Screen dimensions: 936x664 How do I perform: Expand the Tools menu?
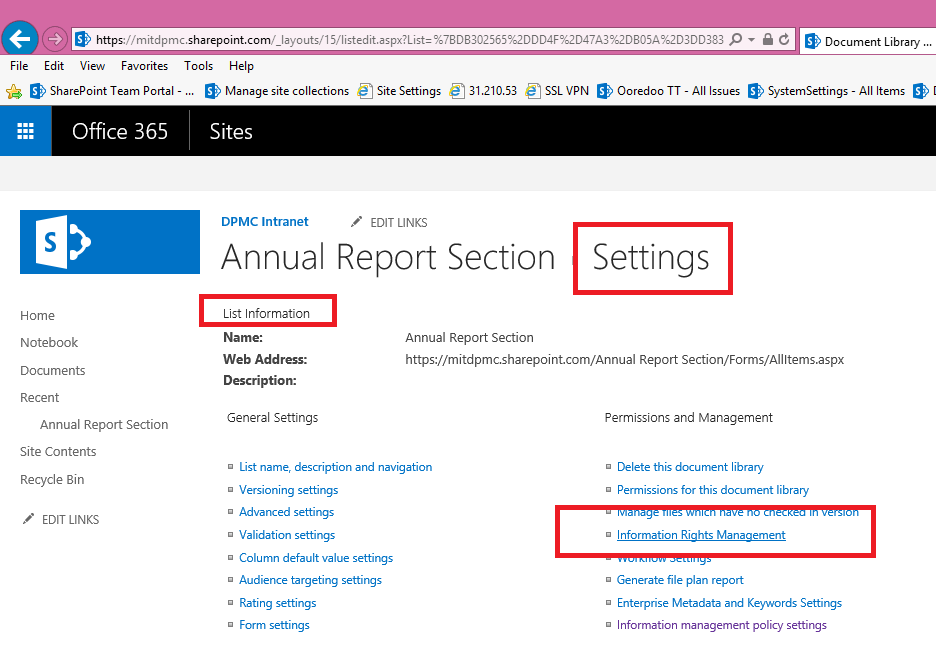click(198, 65)
